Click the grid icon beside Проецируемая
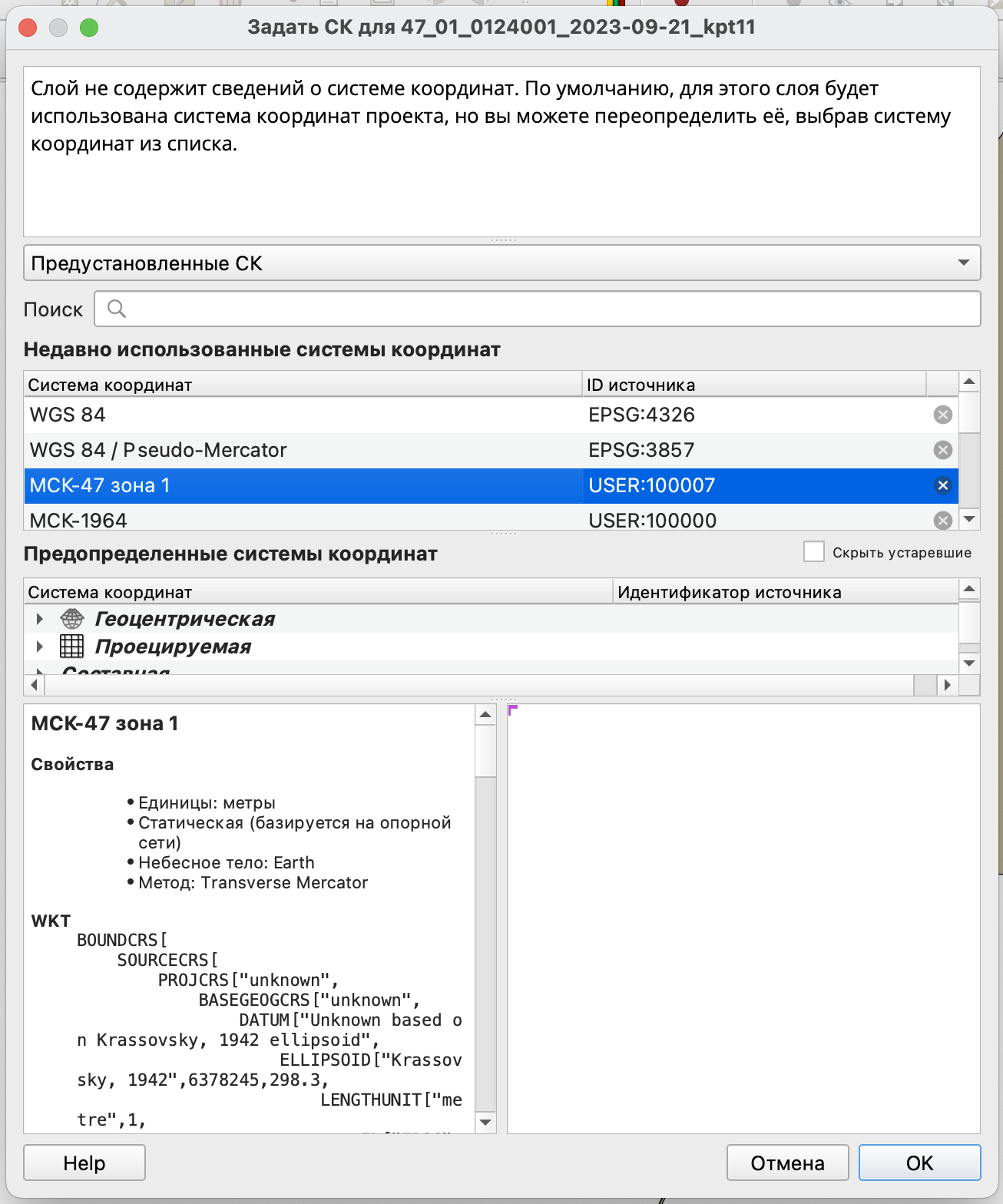Viewport: 1003px width, 1204px height. (72, 647)
